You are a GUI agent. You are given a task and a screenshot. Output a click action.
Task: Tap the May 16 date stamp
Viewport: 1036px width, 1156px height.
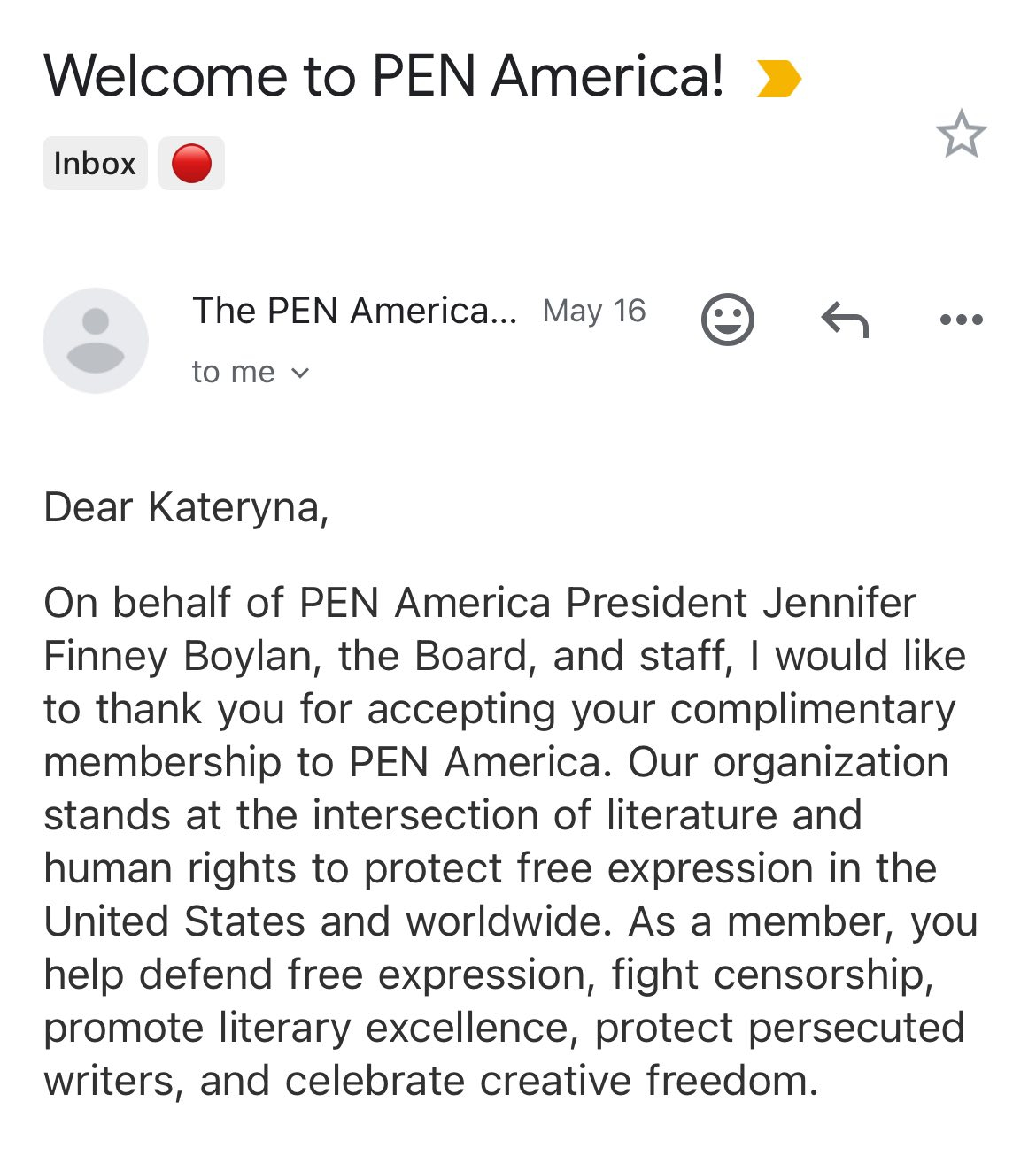pos(594,311)
